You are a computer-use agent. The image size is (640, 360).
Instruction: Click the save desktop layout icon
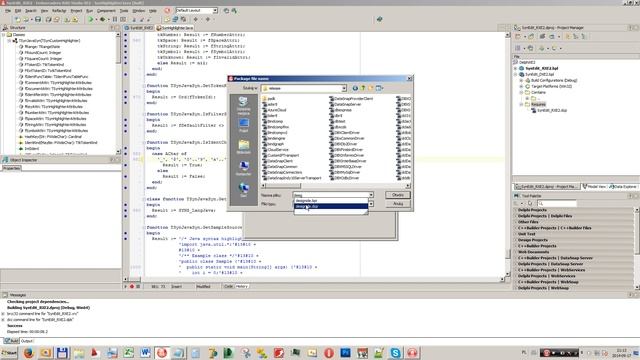point(226,11)
